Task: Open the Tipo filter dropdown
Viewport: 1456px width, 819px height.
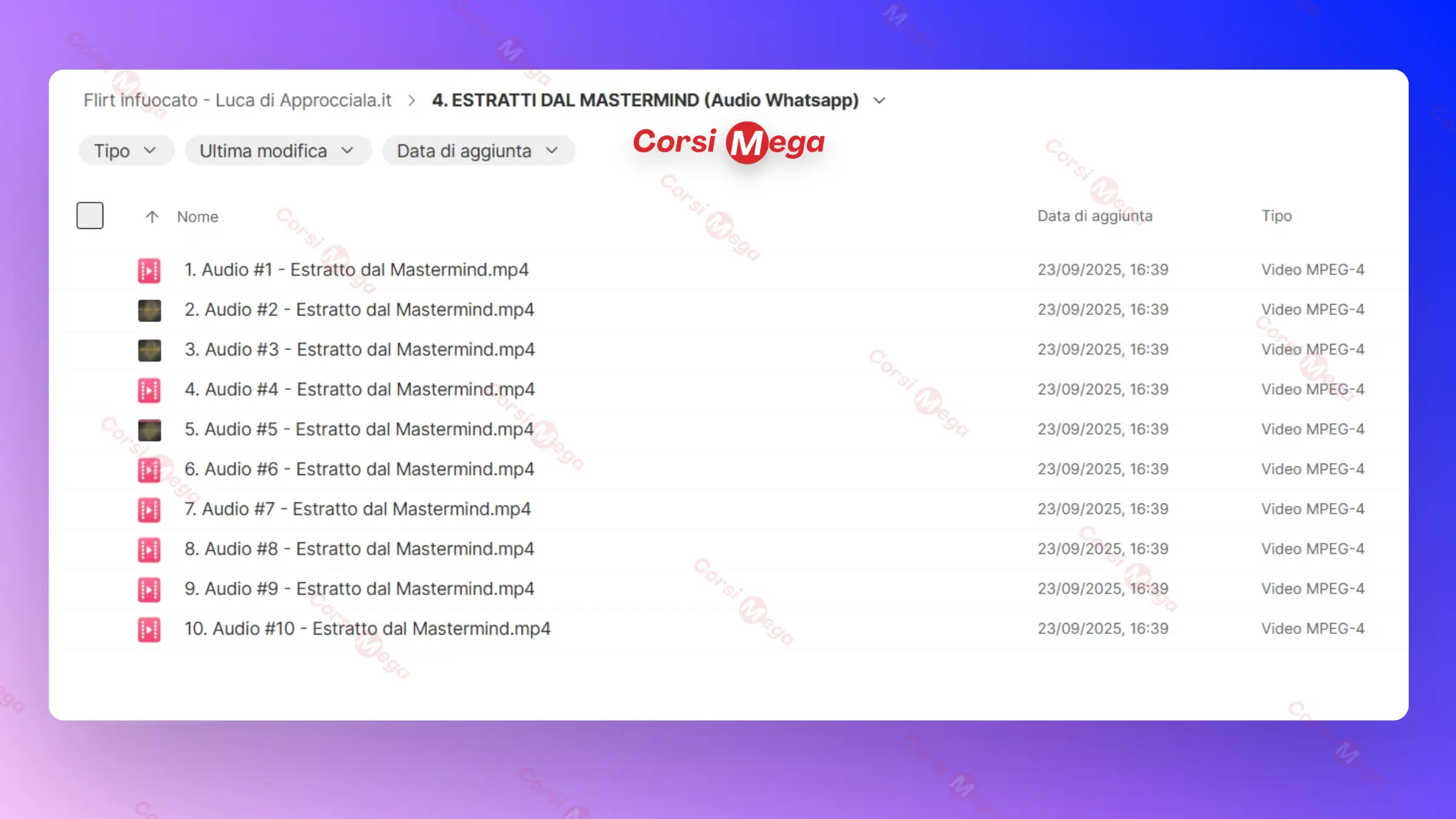Action: [x=126, y=150]
